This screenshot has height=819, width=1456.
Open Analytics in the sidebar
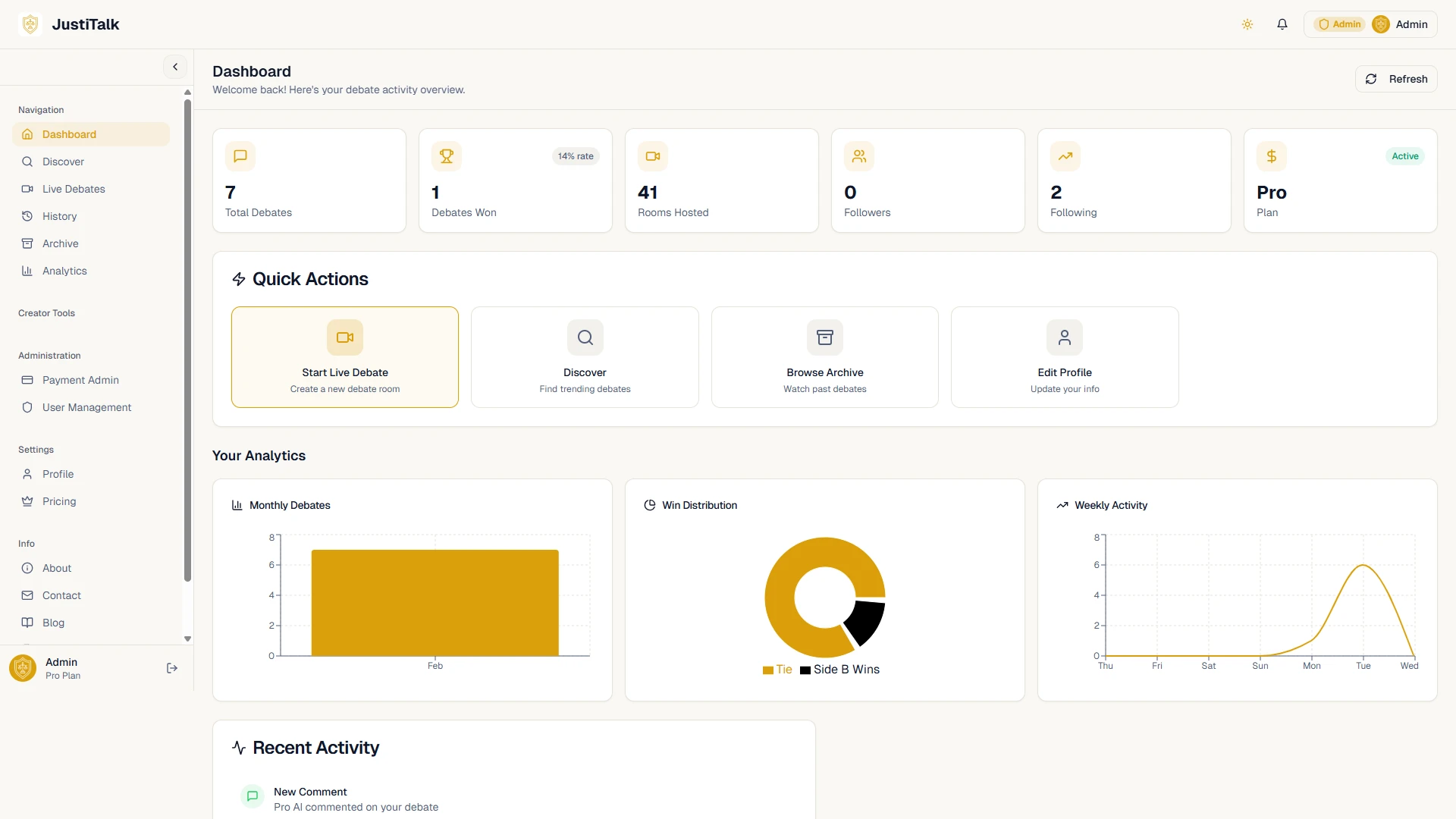click(x=91, y=271)
